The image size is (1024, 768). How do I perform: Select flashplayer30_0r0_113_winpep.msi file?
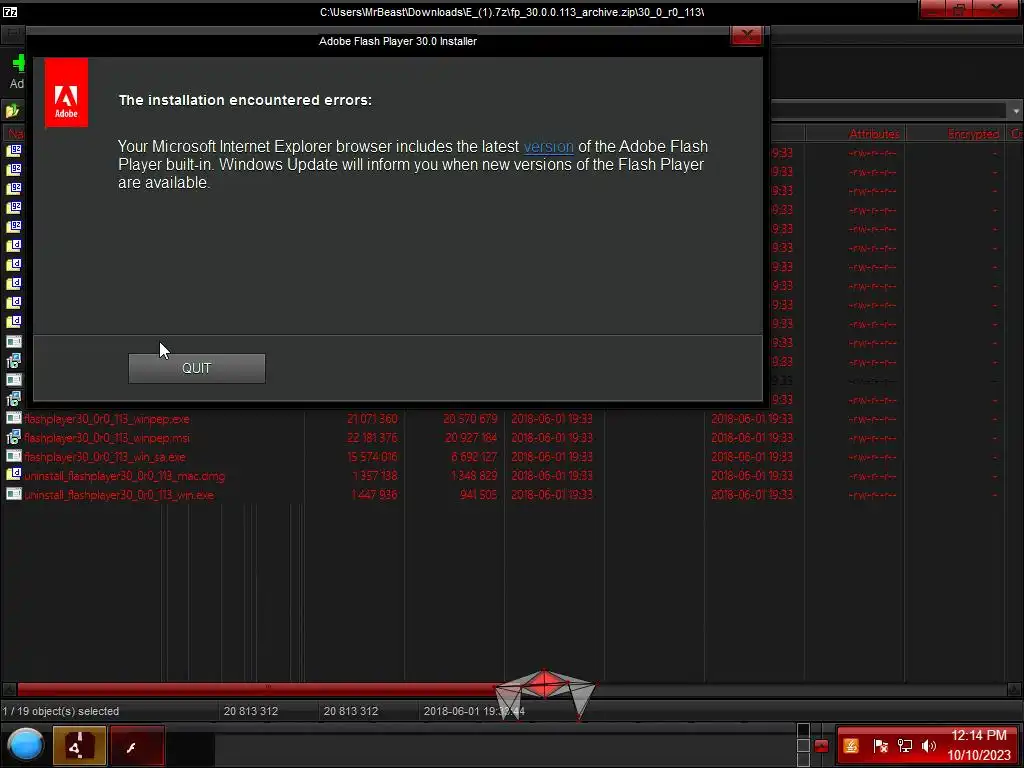[x=106, y=438]
